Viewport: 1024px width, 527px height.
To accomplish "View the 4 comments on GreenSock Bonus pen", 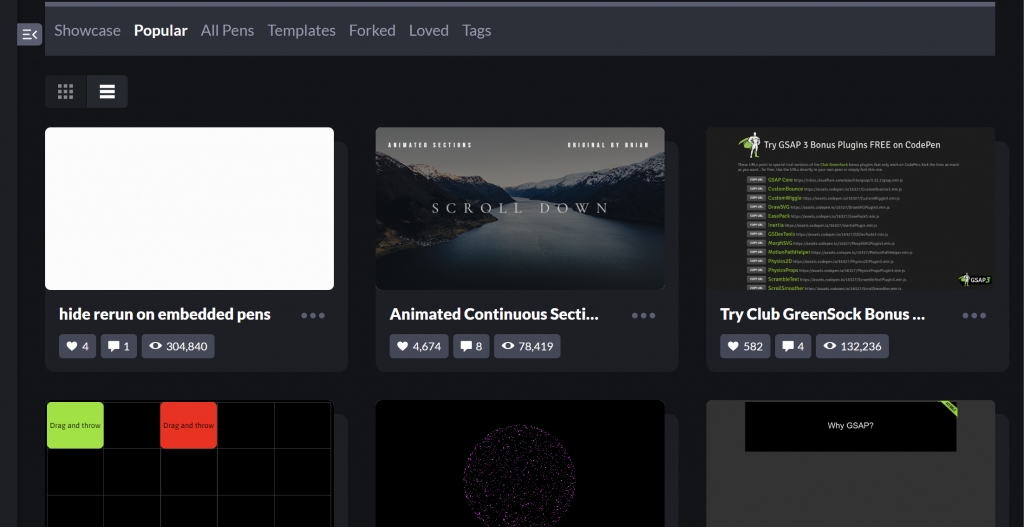I will 793,346.
